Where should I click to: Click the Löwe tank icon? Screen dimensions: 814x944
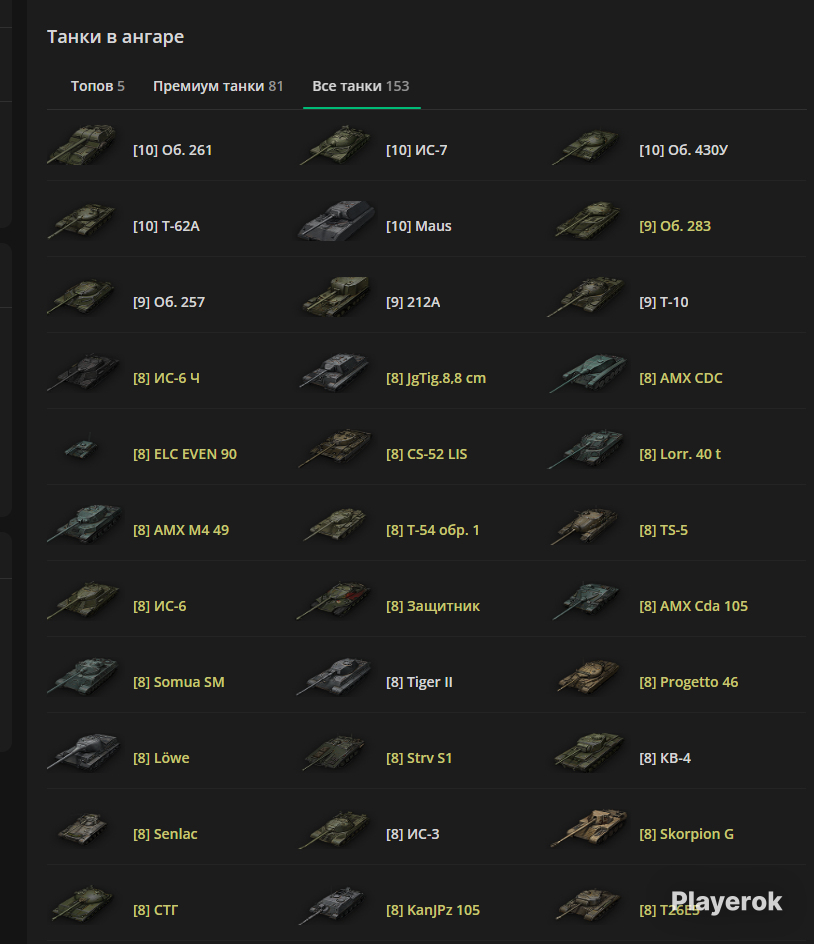(83, 752)
